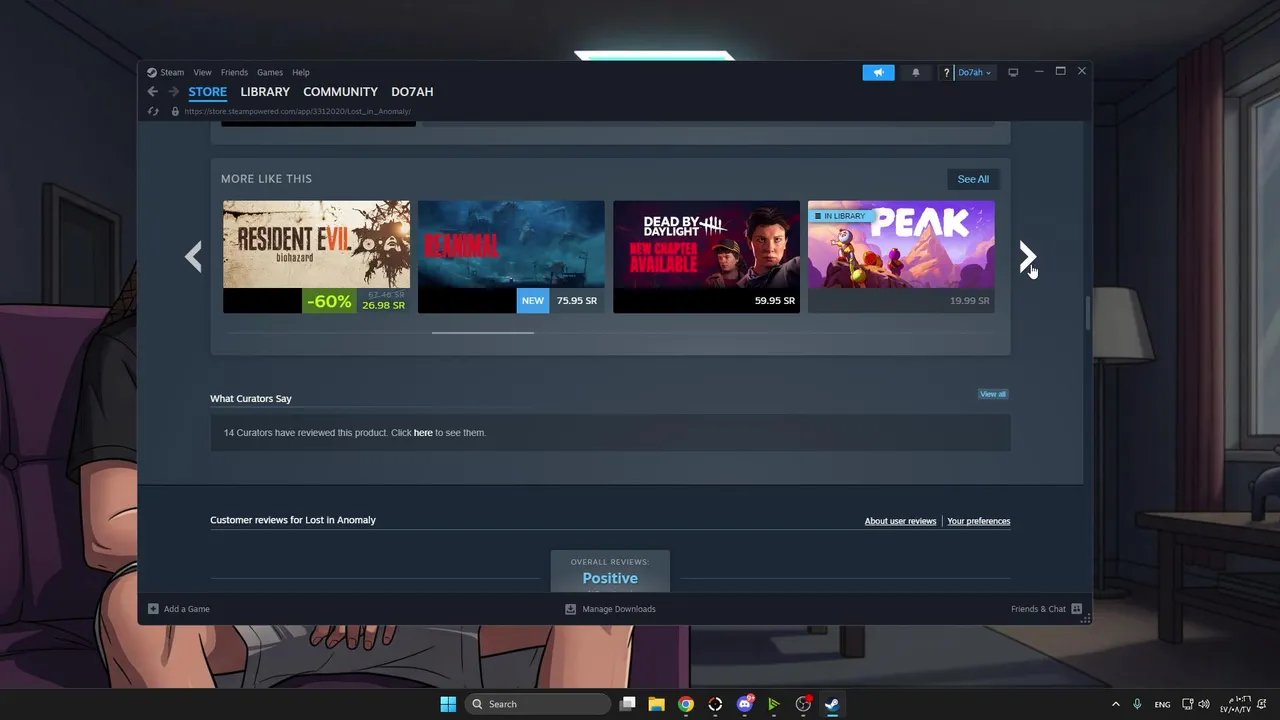This screenshot has height=720, width=1280.
Task: Open Discord from the taskbar
Action: (745, 704)
